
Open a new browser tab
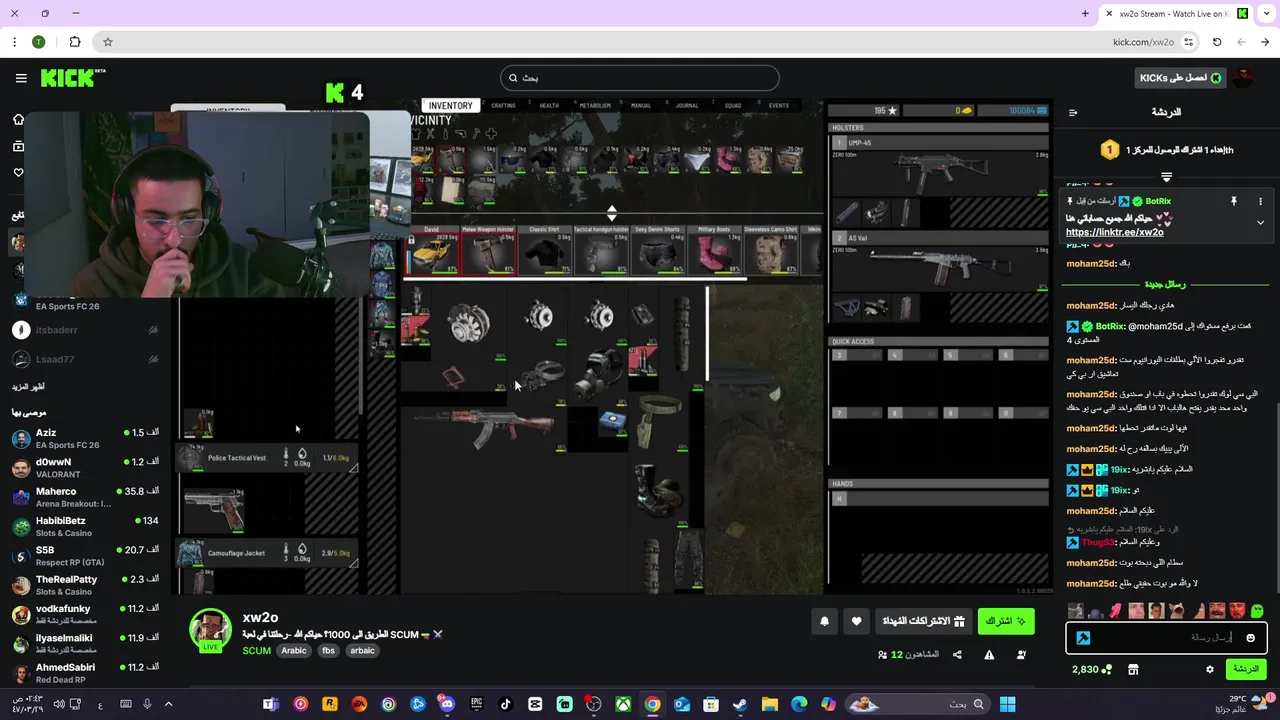click(1085, 13)
